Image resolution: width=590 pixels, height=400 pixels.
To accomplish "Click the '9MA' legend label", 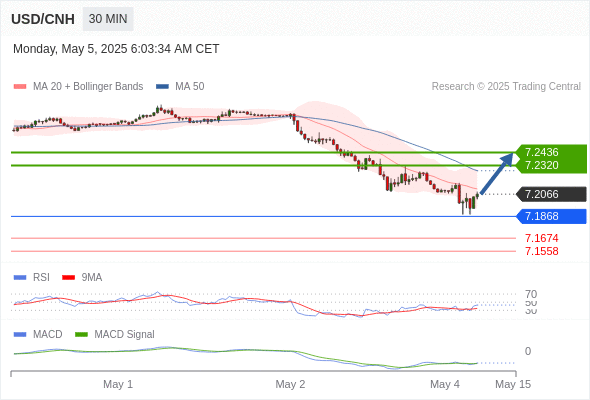I will [92, 278].
